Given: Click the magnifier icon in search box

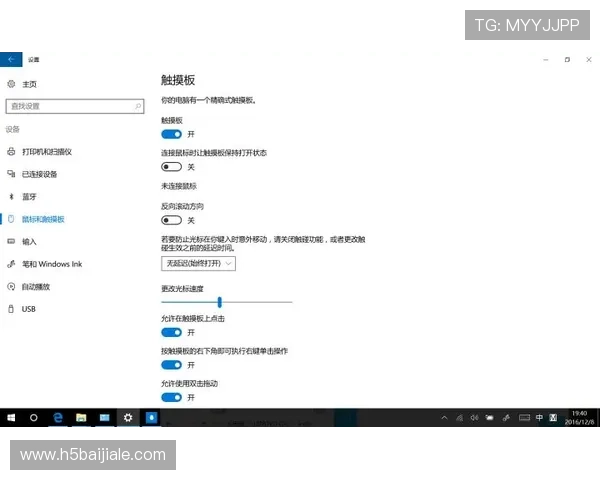Looking at the screenshot, I should point(138,106).
